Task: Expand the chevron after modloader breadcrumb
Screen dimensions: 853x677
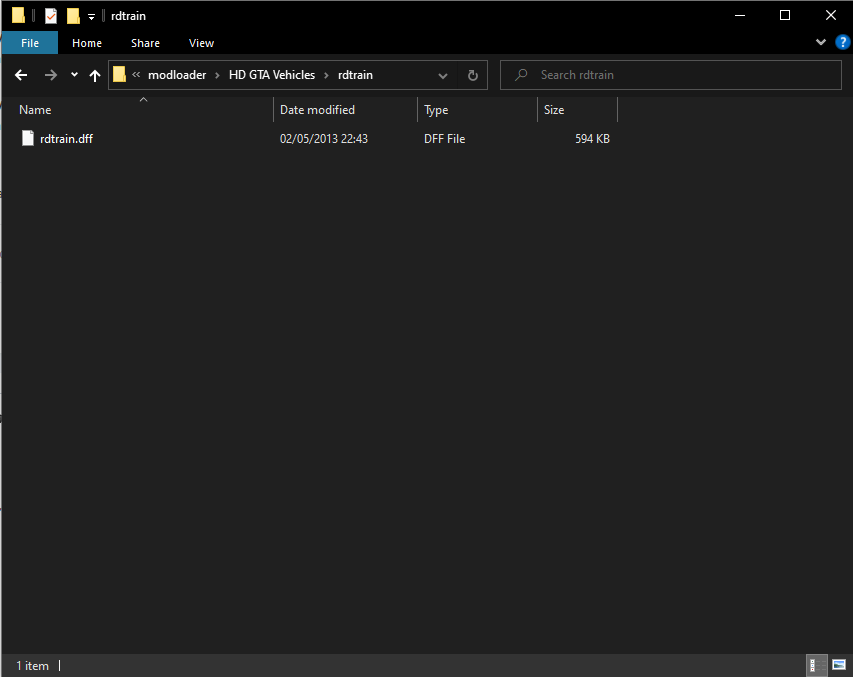Action: click(217, 75)
